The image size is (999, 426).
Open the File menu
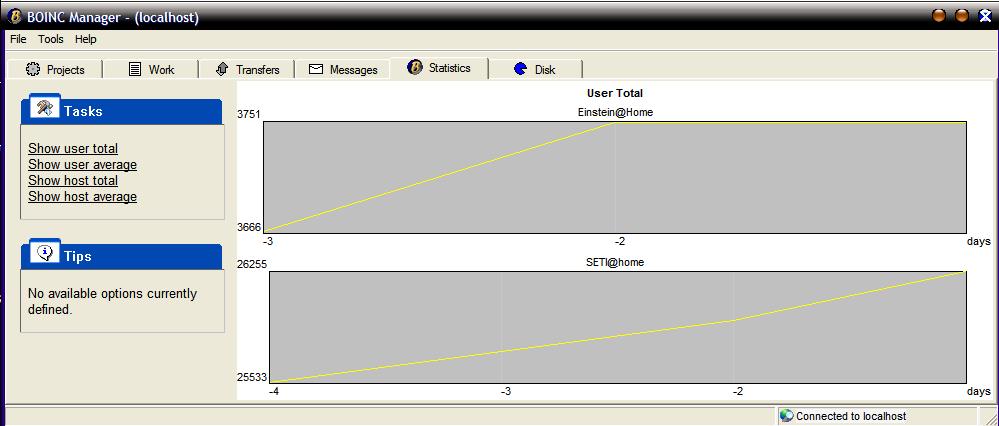coord(18,39)
